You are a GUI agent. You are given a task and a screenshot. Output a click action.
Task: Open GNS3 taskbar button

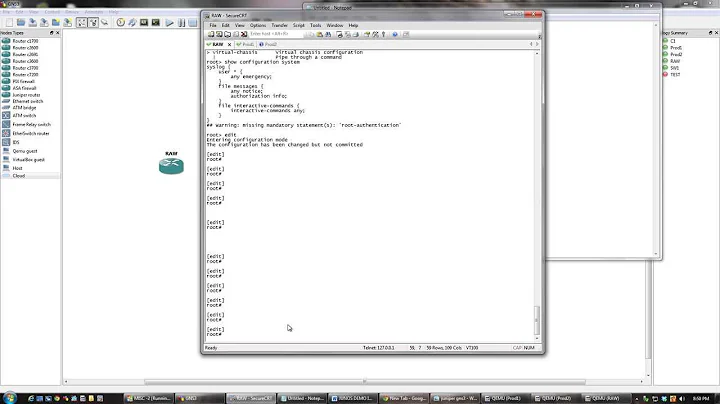pos(199,398)
